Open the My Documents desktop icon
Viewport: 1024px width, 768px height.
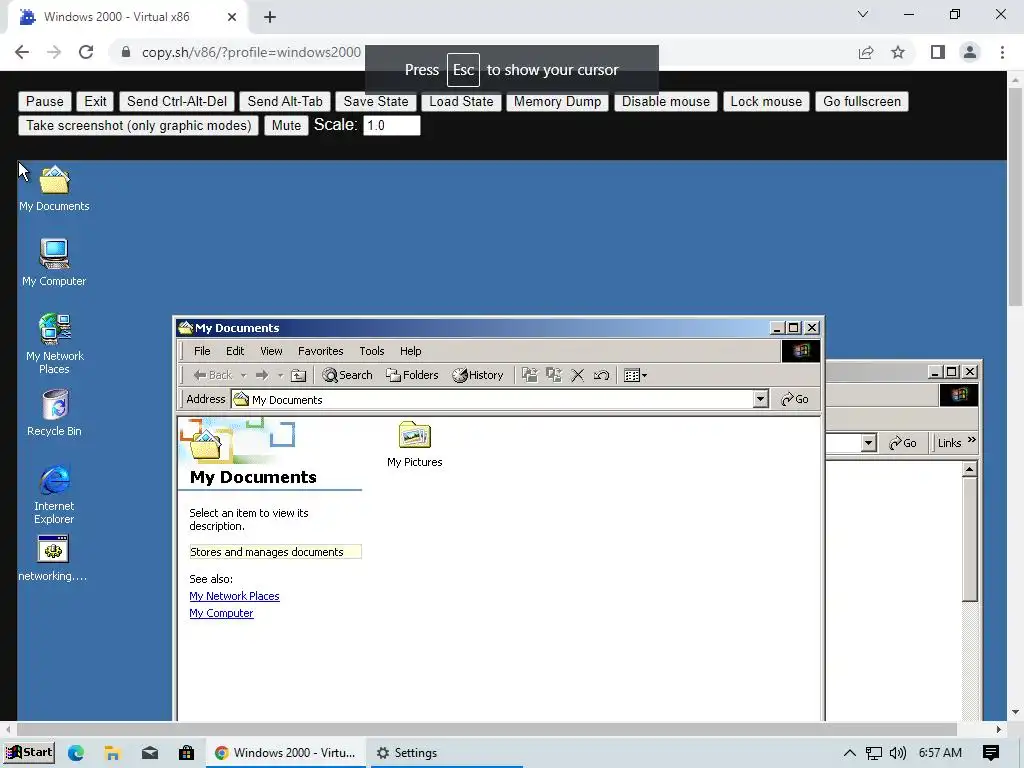54,188
